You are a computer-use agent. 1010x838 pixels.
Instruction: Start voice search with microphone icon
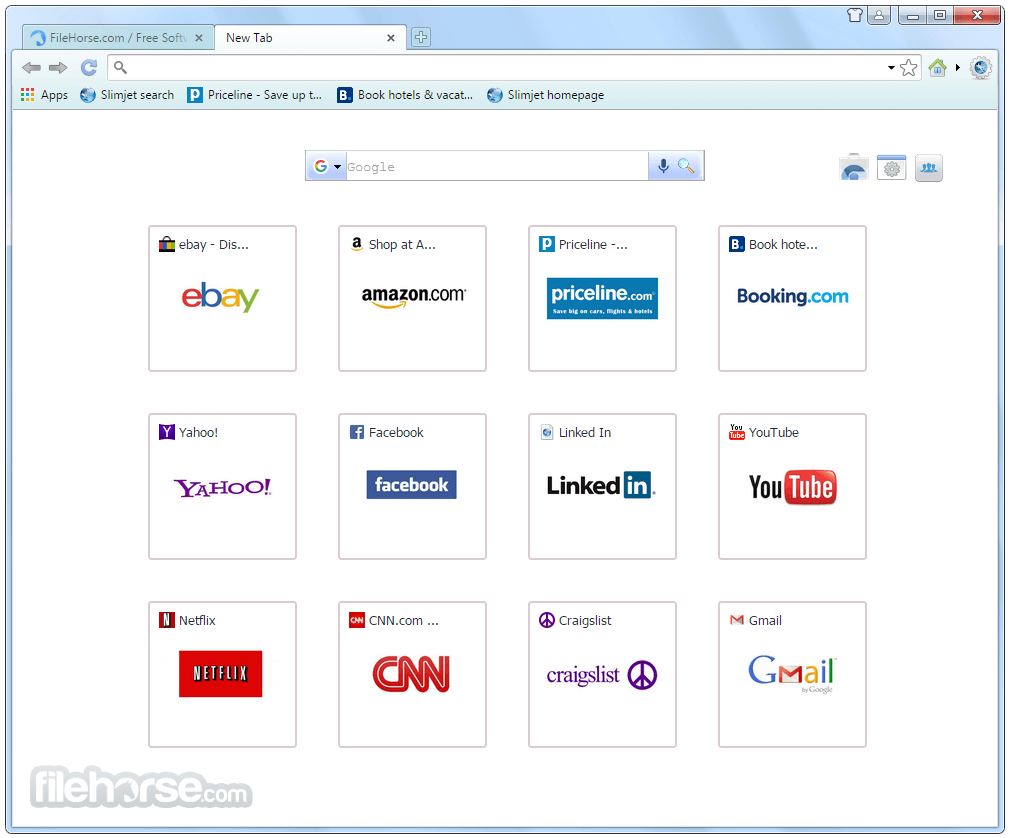tap(663, 166)
